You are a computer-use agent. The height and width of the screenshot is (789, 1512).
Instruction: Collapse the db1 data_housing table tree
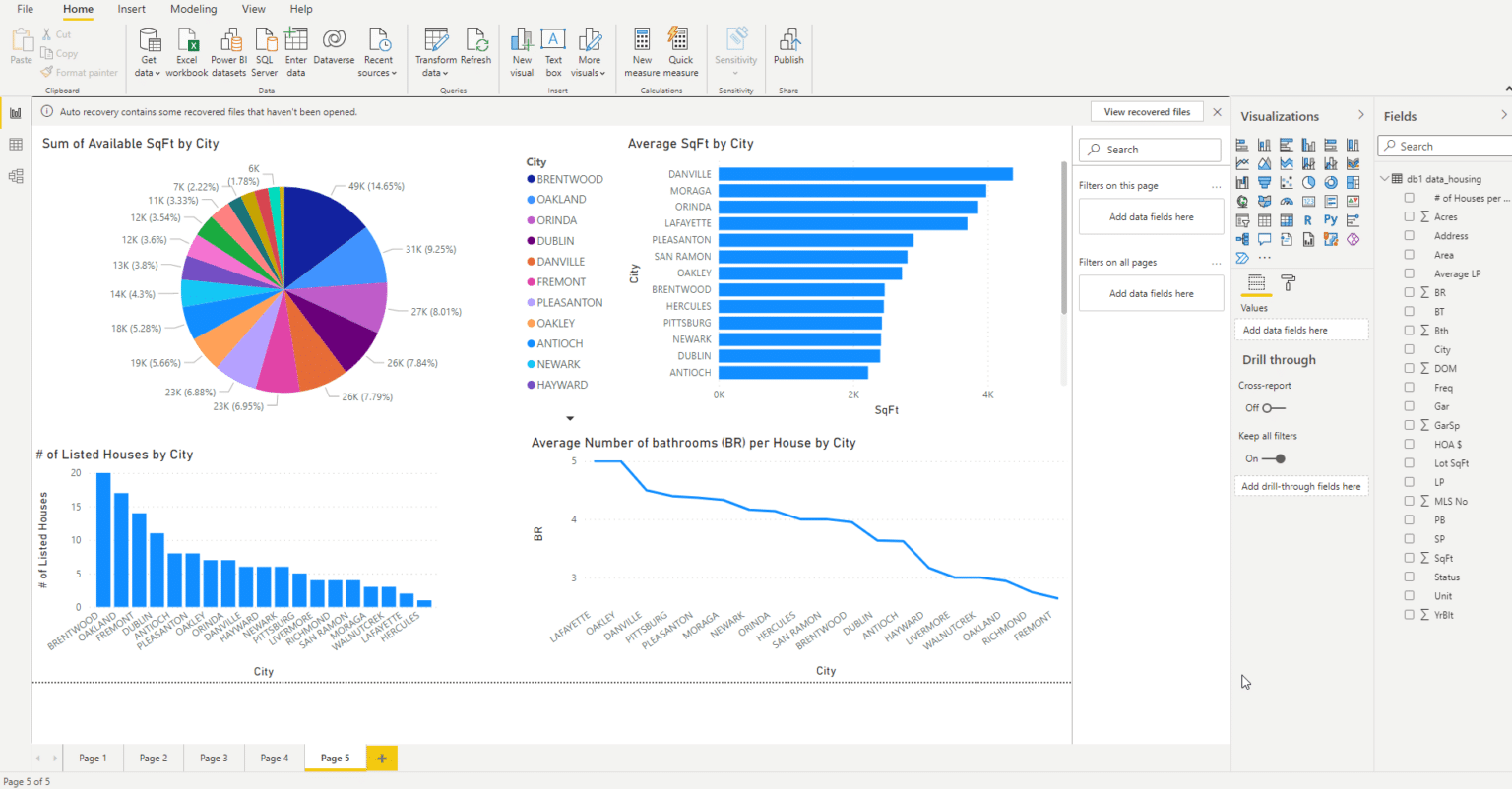tap(1385, 179)
